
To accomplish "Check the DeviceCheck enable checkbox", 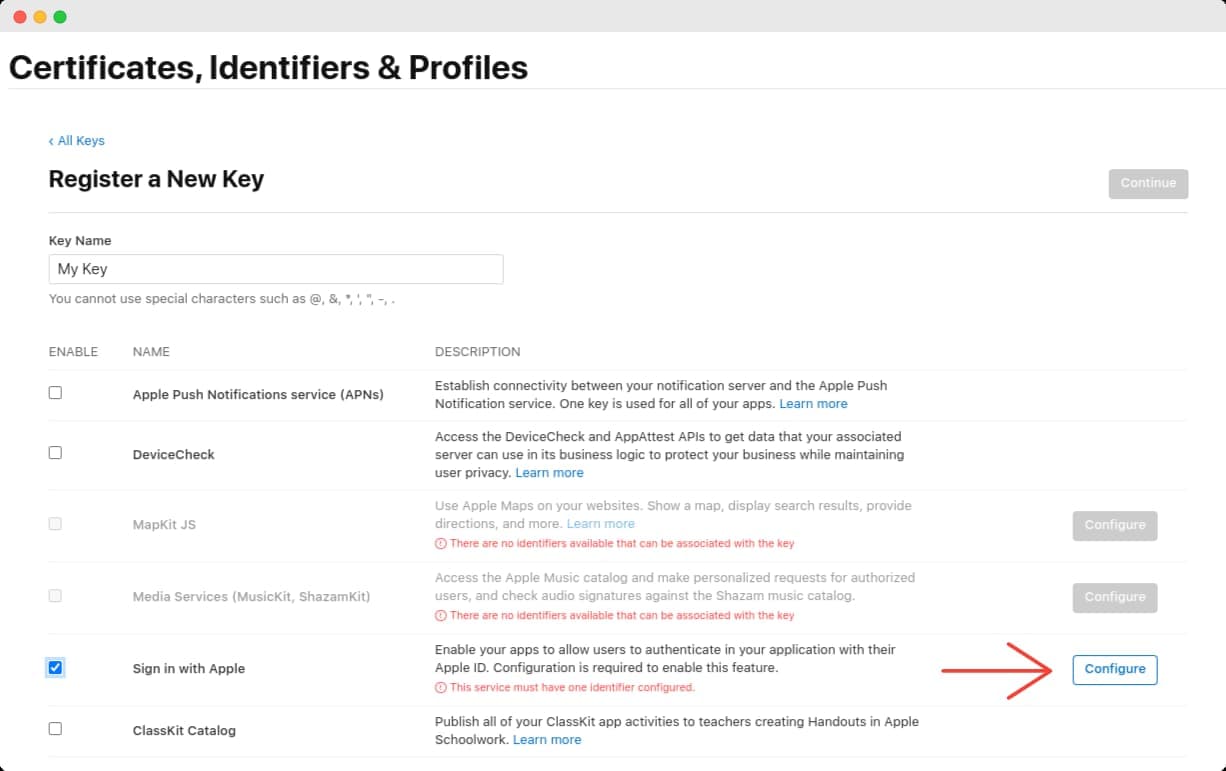I will coord(55,452).
